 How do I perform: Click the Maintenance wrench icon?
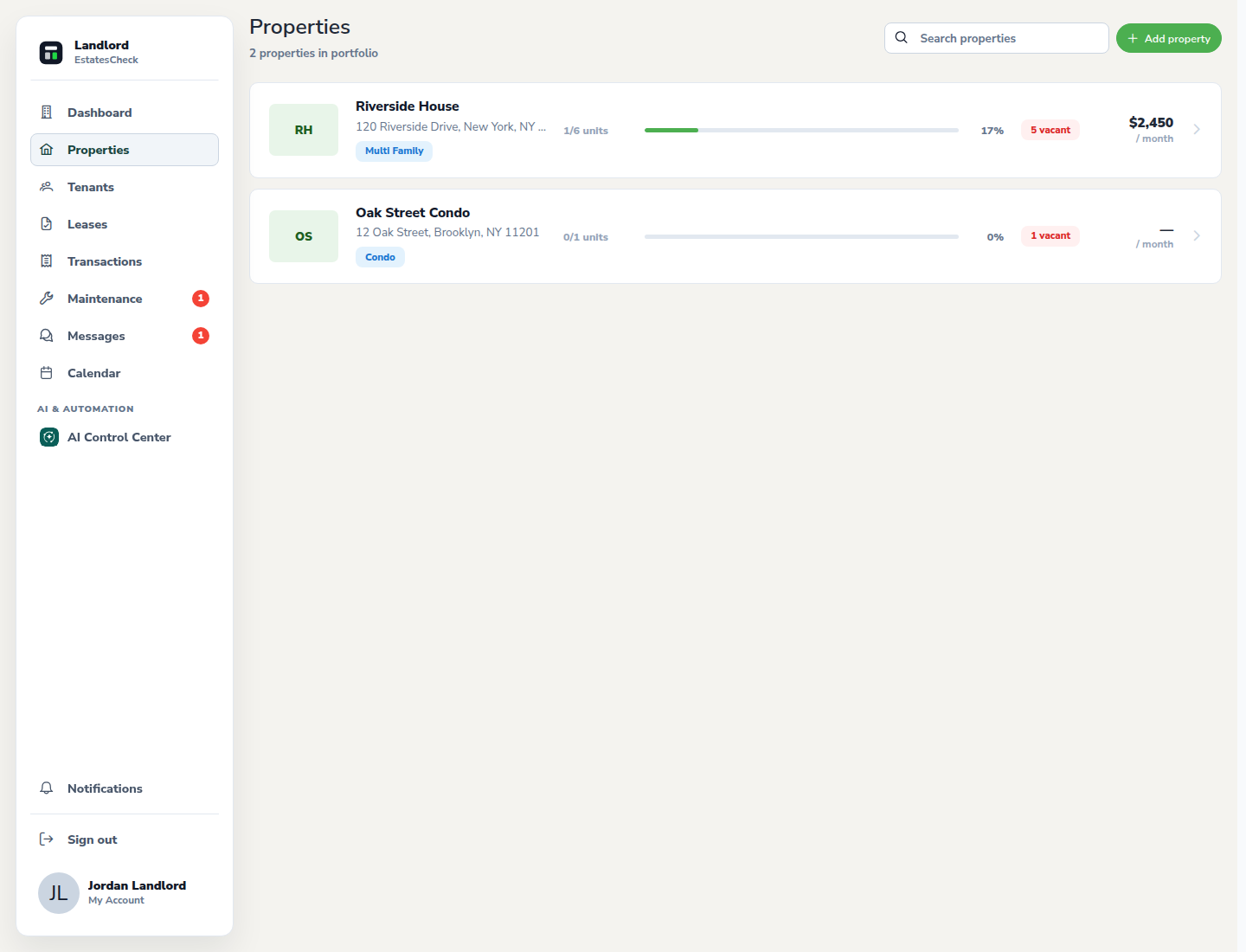tap(47, 299)
